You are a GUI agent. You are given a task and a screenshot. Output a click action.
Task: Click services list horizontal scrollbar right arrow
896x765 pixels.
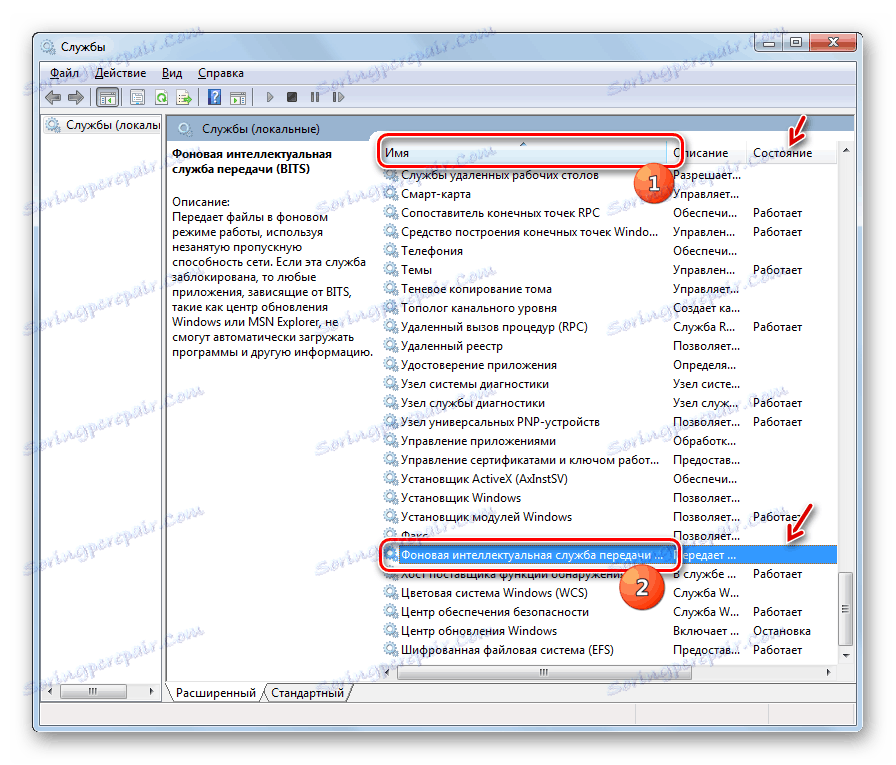[829, 672]
